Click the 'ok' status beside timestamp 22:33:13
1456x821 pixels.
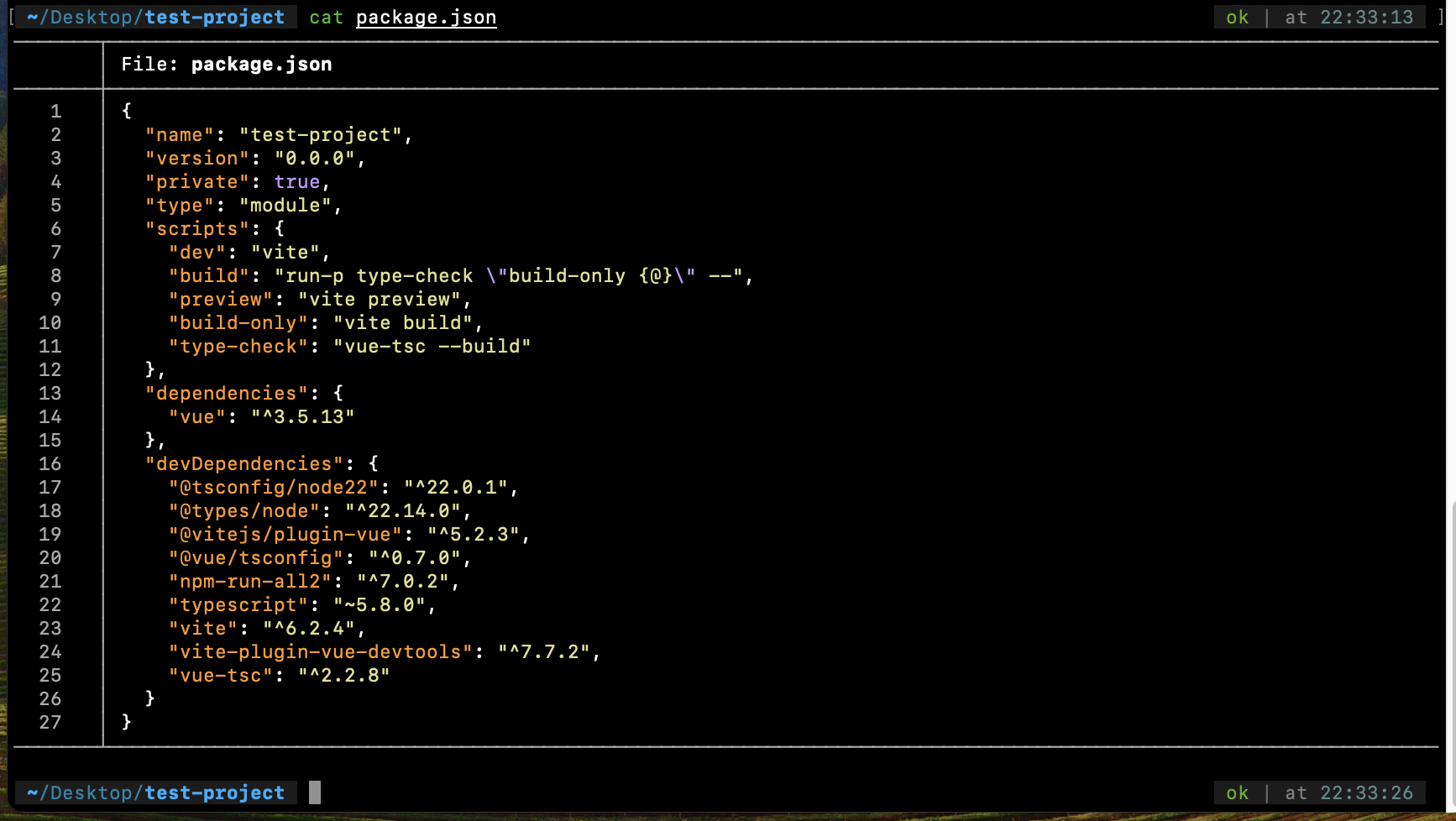[x=1237, y=18]
